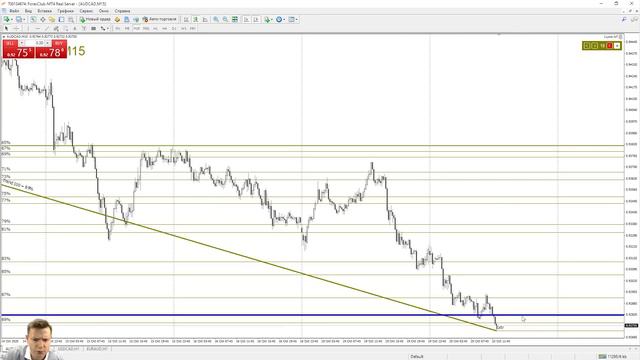Screen dimensions: 640x360
Task: Open the Profiles toolbar icon
Action: tap(19, 19)
